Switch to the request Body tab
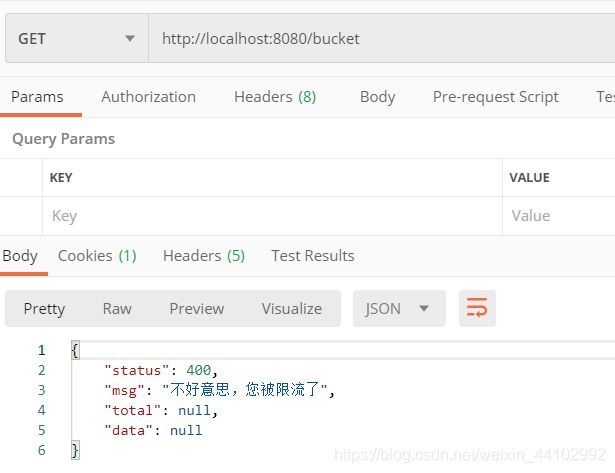 click(377, 97)
